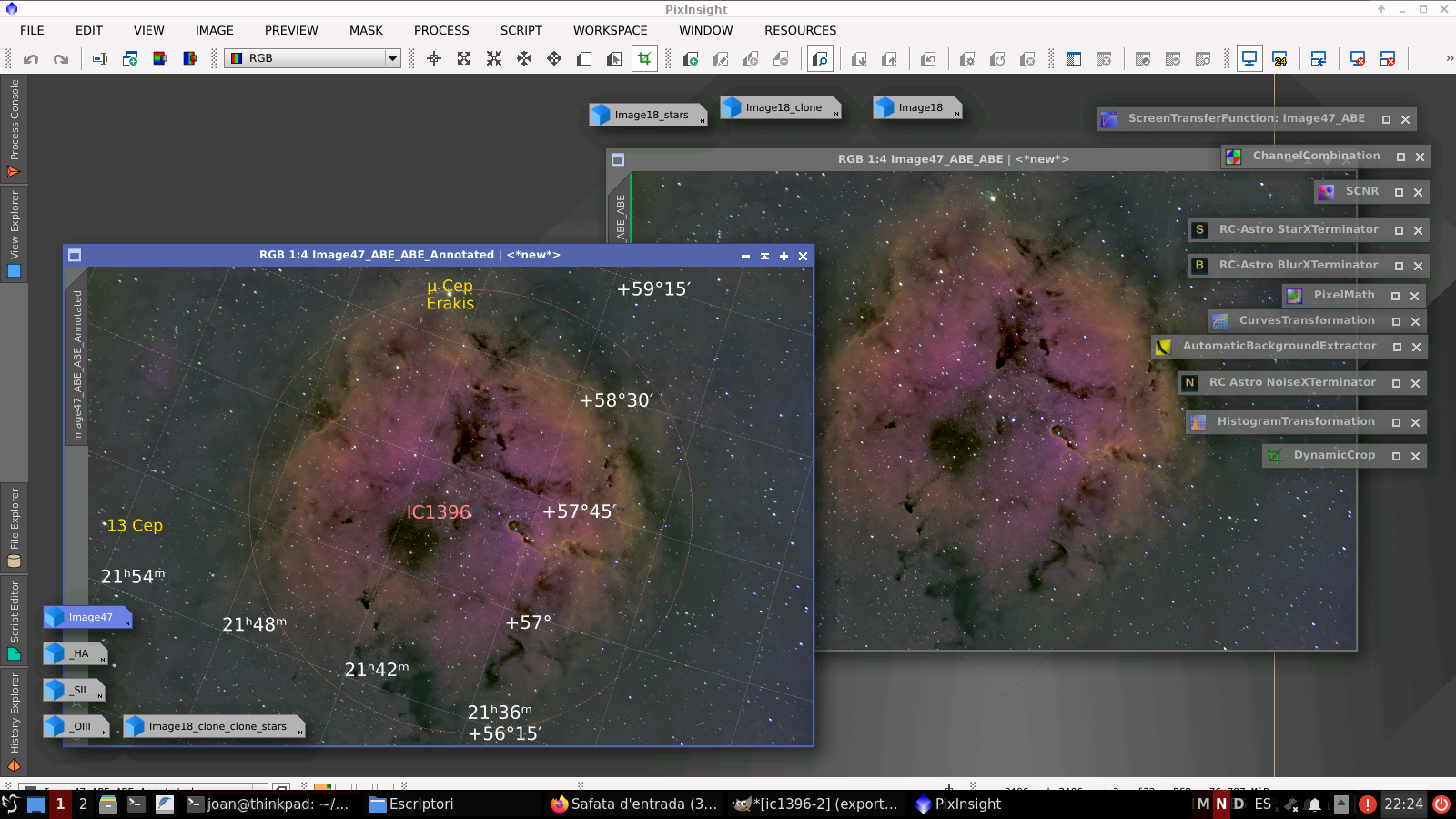This screenshot has width=1456, height=819.
Task: Open the PROCESS menu
Action: pos(440,30)
